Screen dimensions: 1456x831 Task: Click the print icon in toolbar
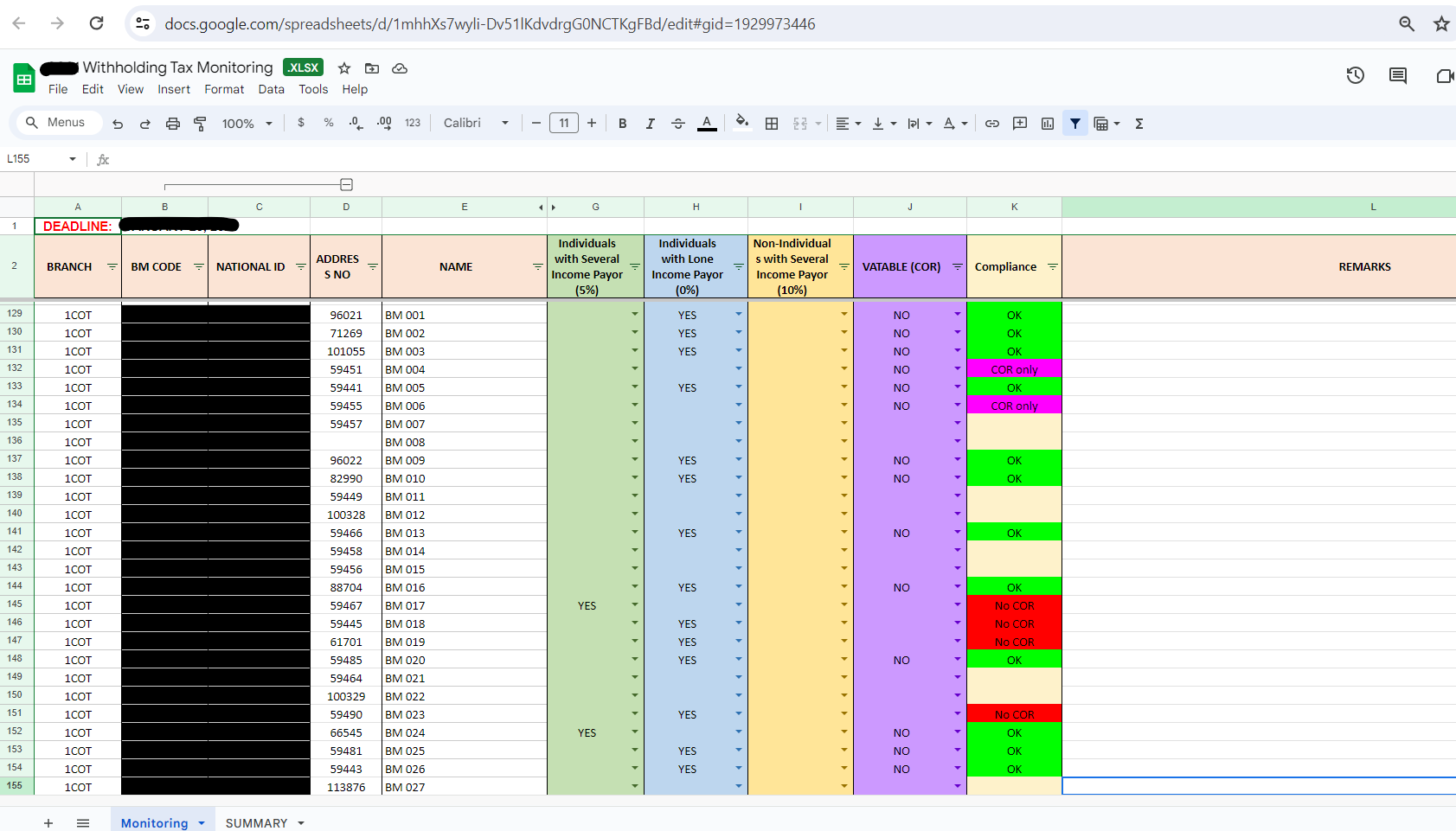pos(173,124)
